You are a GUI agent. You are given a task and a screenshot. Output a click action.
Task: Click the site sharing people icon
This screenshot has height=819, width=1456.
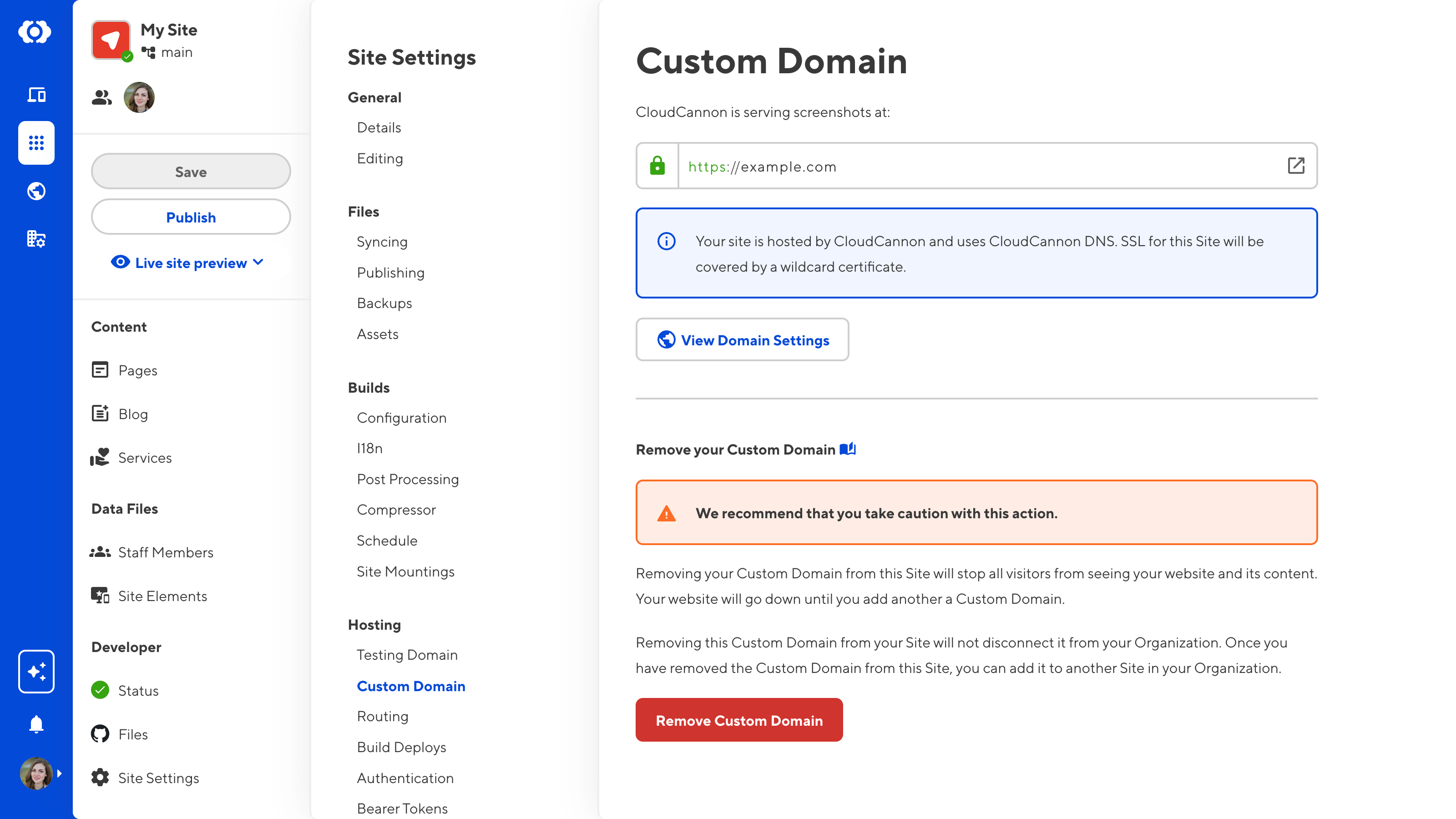tap(102, 98)
